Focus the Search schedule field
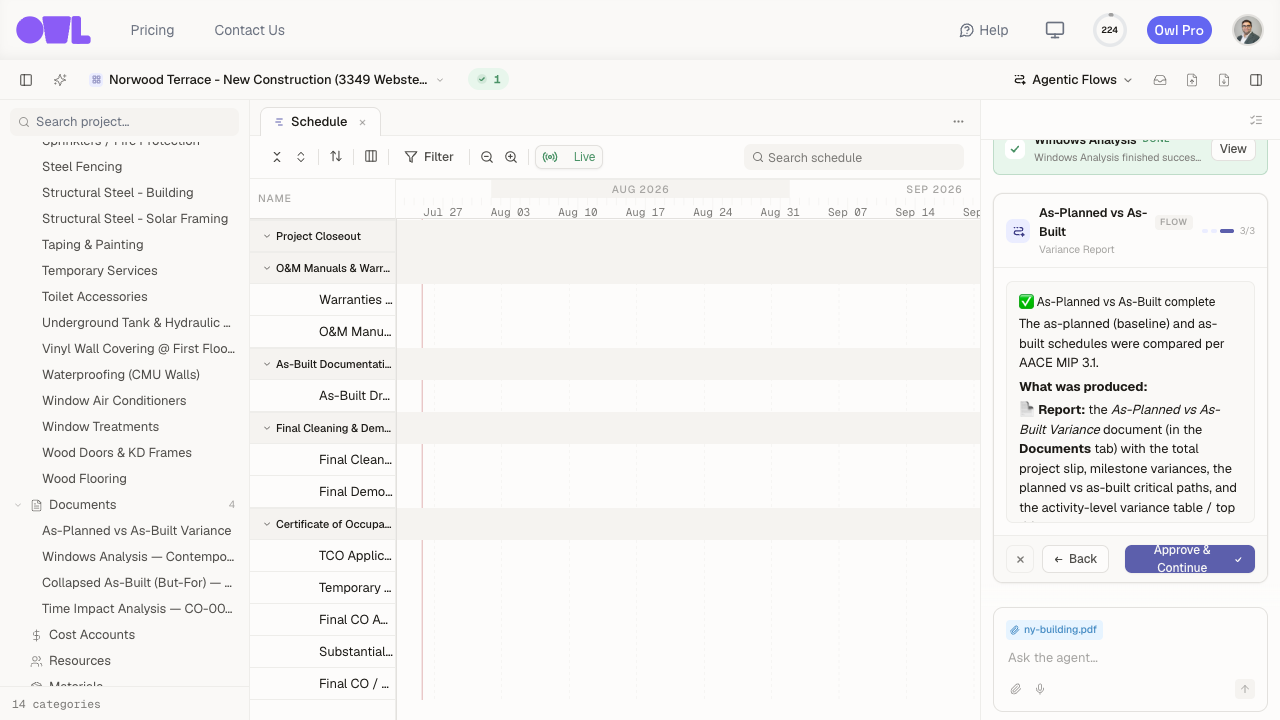1280x720 pixels. click(854, 157)
